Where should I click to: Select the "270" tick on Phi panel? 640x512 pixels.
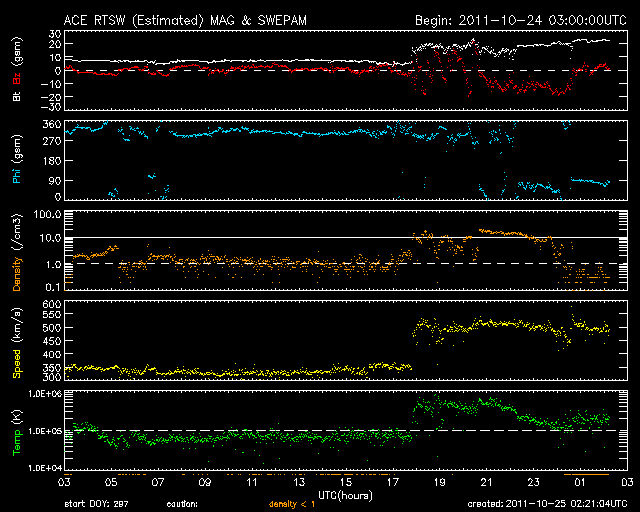point(52,141)
